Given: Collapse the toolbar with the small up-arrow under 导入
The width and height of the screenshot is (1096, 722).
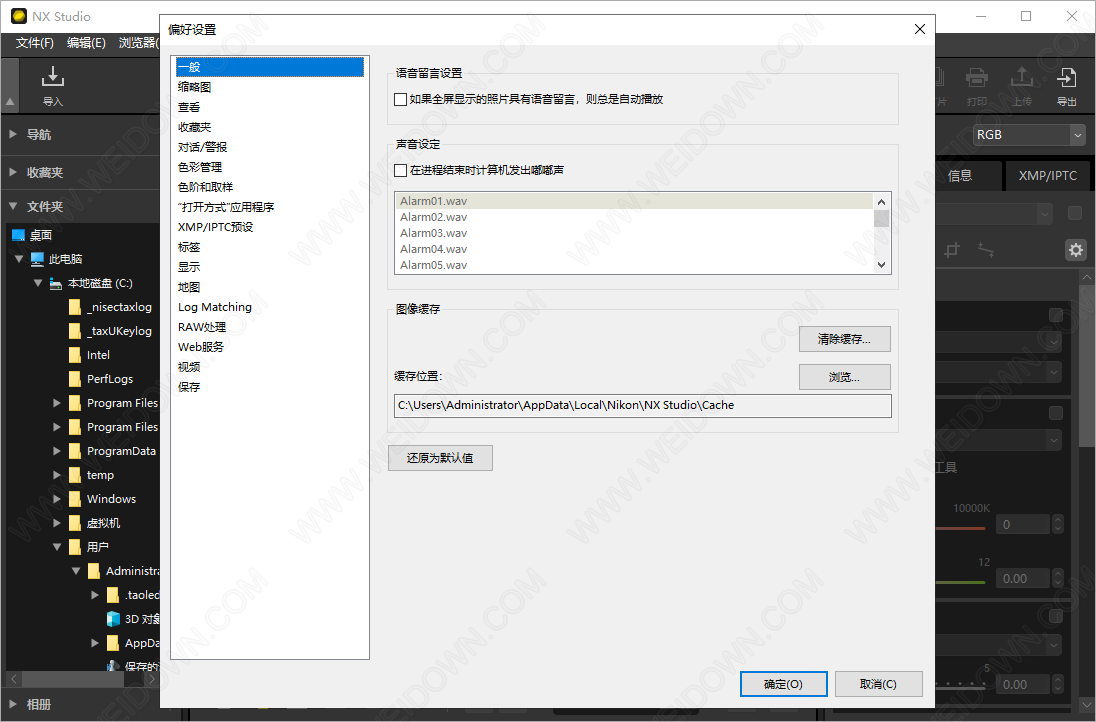Looking at the screenshot, I should click(10, 102).
